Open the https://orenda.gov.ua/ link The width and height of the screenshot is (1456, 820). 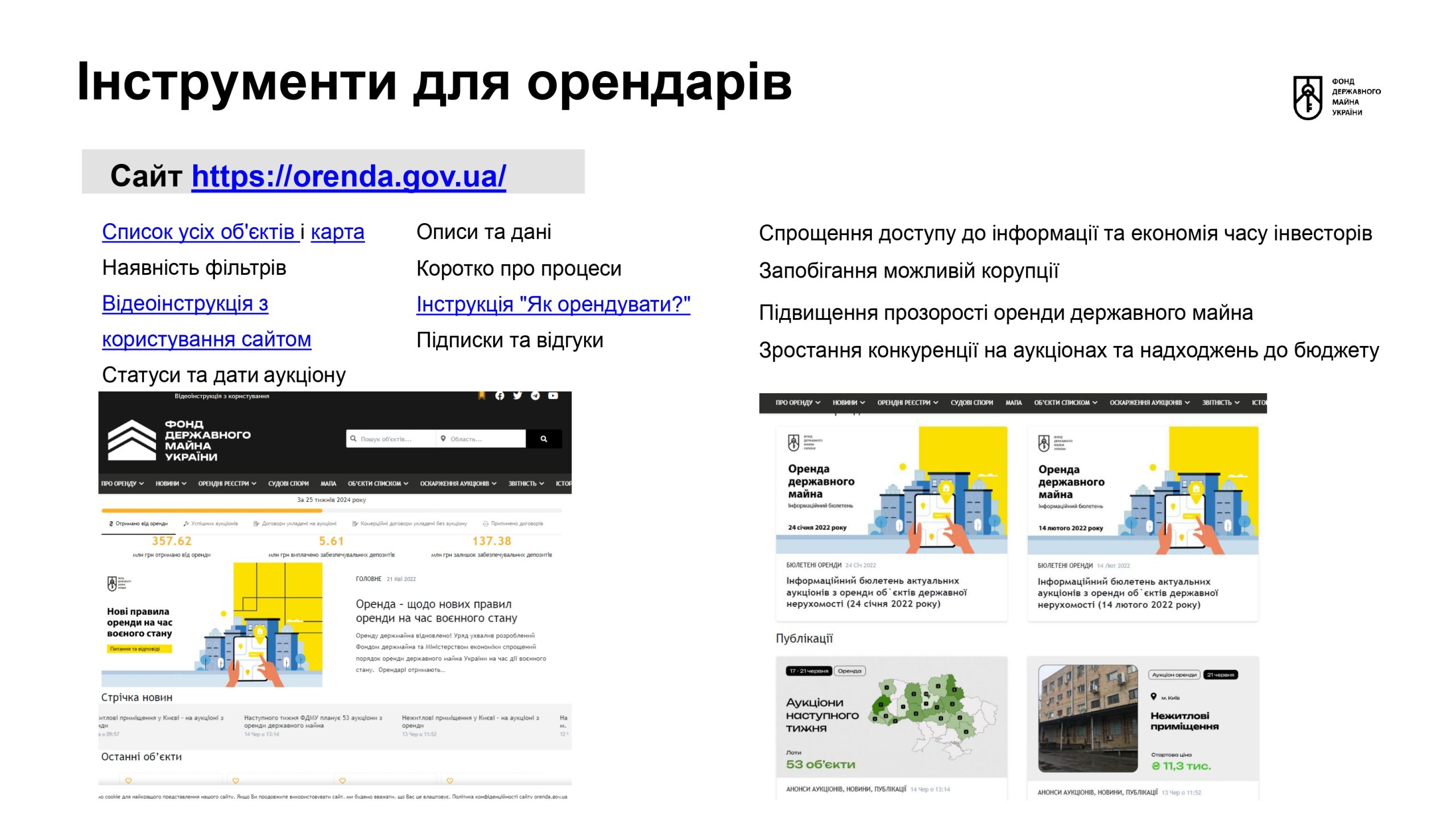point(349,176)
